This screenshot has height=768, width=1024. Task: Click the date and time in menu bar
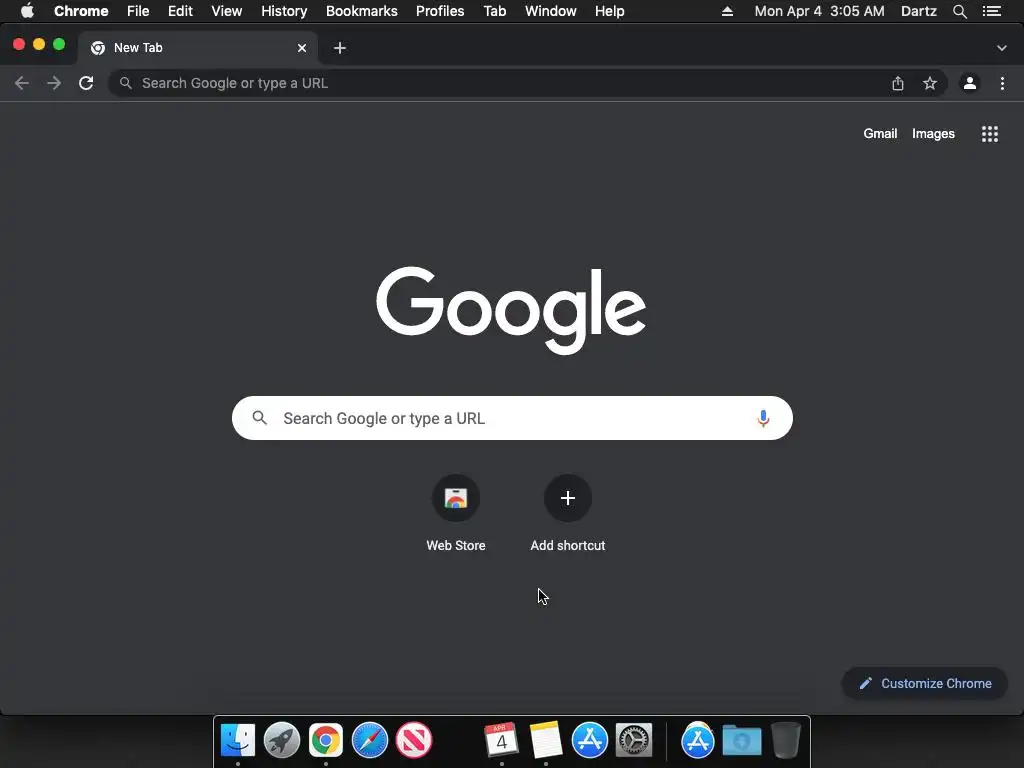pos(820,11)
